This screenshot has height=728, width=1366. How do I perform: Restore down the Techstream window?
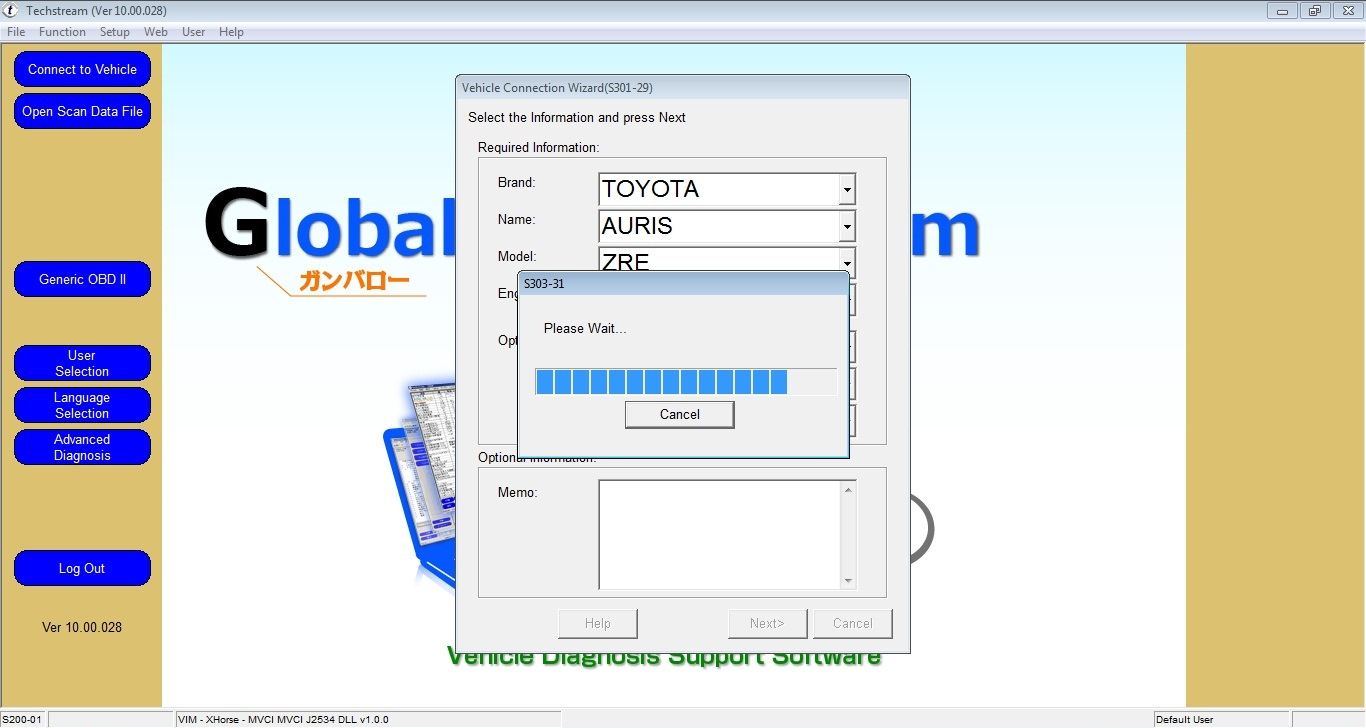1314,11
